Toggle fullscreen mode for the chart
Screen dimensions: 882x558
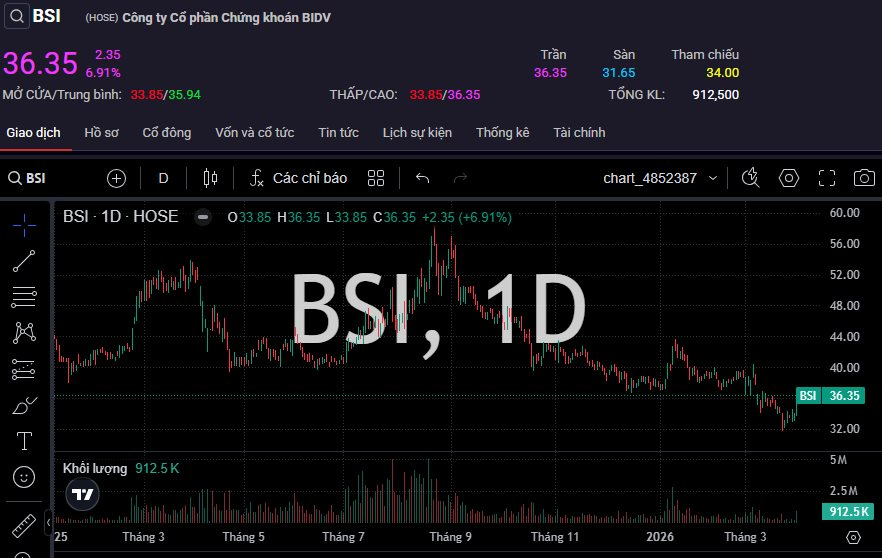[x=826, y=178]
